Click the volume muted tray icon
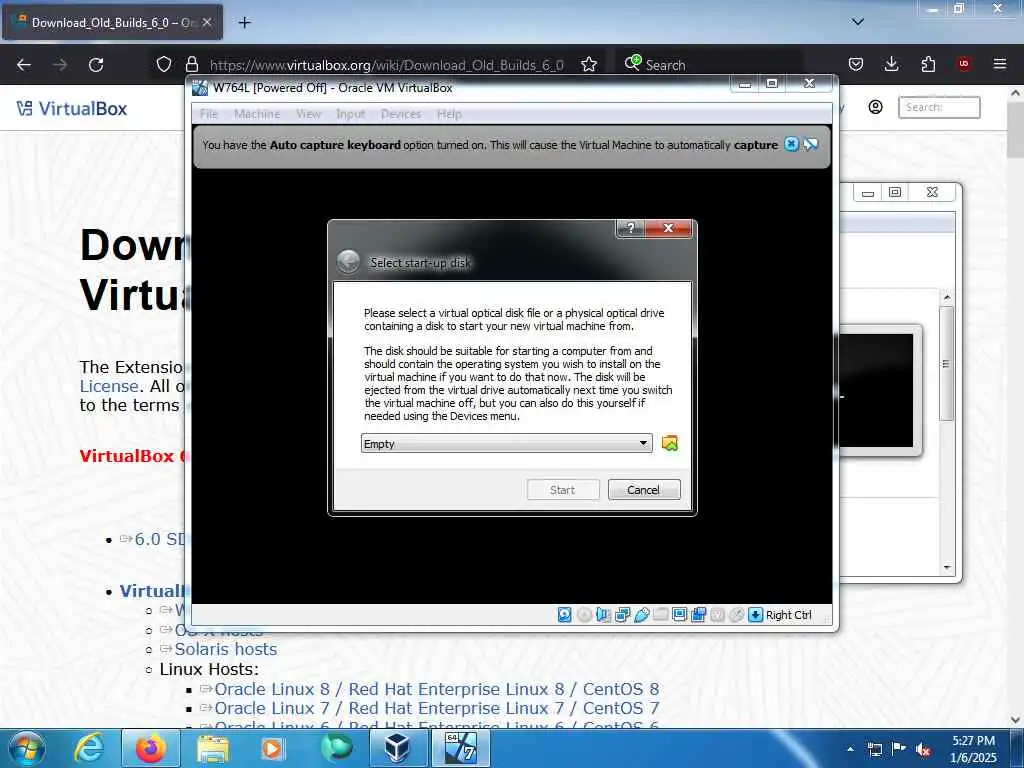The height and width of the screenshot is (768, 1024). (923, 750)
